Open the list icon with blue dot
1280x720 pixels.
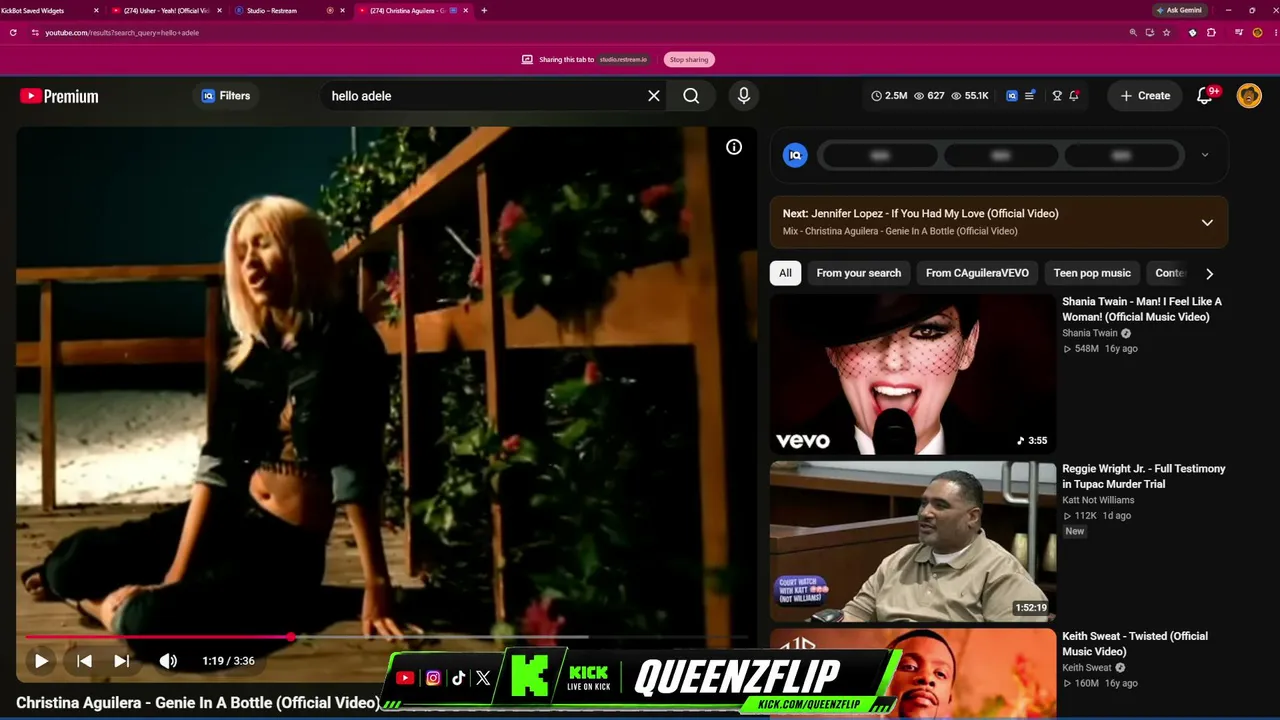click(x=1030, y=96)
